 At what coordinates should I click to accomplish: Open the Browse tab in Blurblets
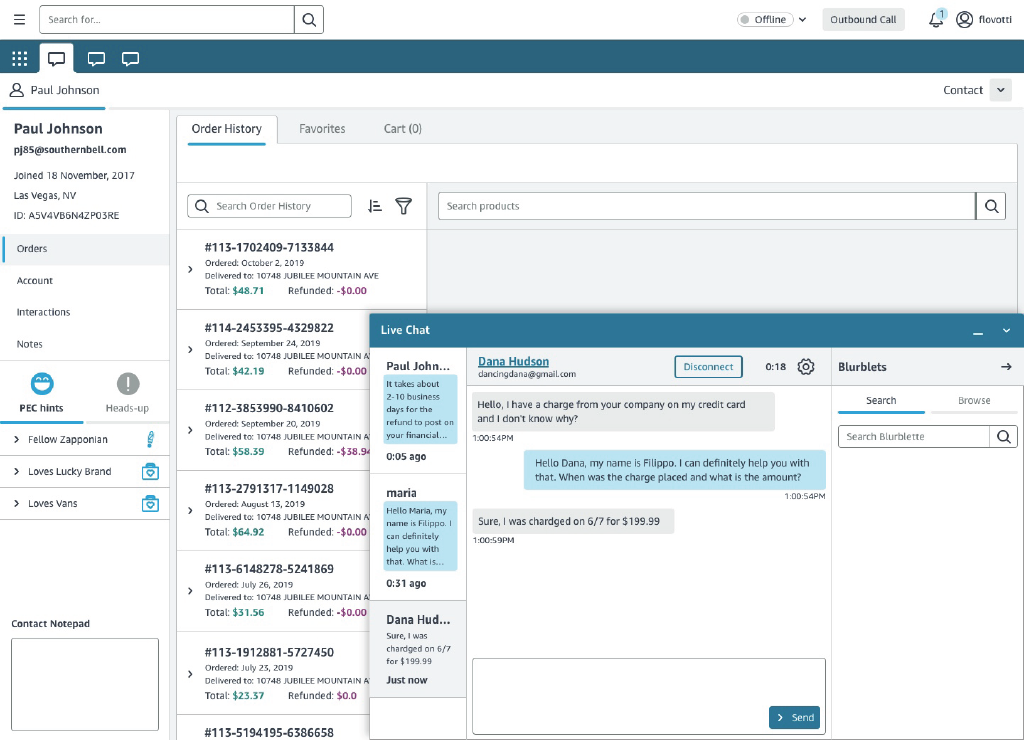click(x=973, y=401)
